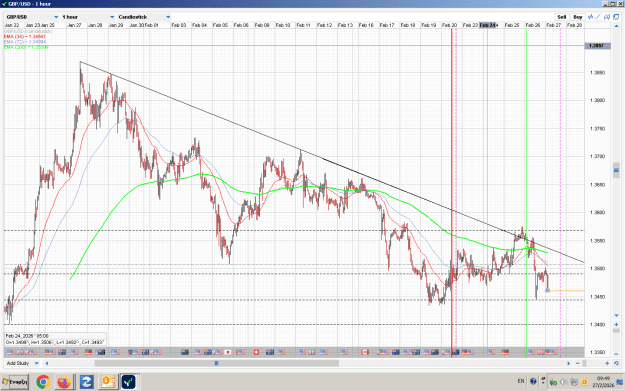Viewport: 625px width, 391px height.
Task: Click the volume speaker tray icon
Action: click(564, 382)
